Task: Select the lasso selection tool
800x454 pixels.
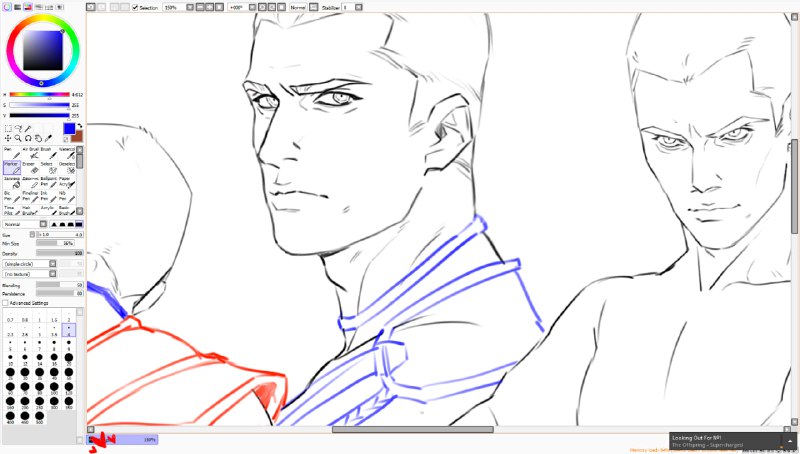Action: click(x=18, y=129)
